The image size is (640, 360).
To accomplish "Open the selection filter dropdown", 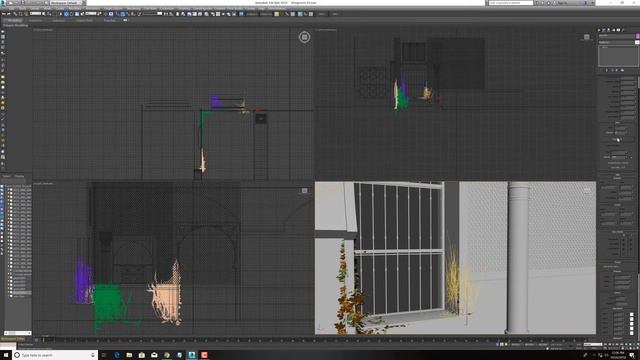I will [36, 14].
